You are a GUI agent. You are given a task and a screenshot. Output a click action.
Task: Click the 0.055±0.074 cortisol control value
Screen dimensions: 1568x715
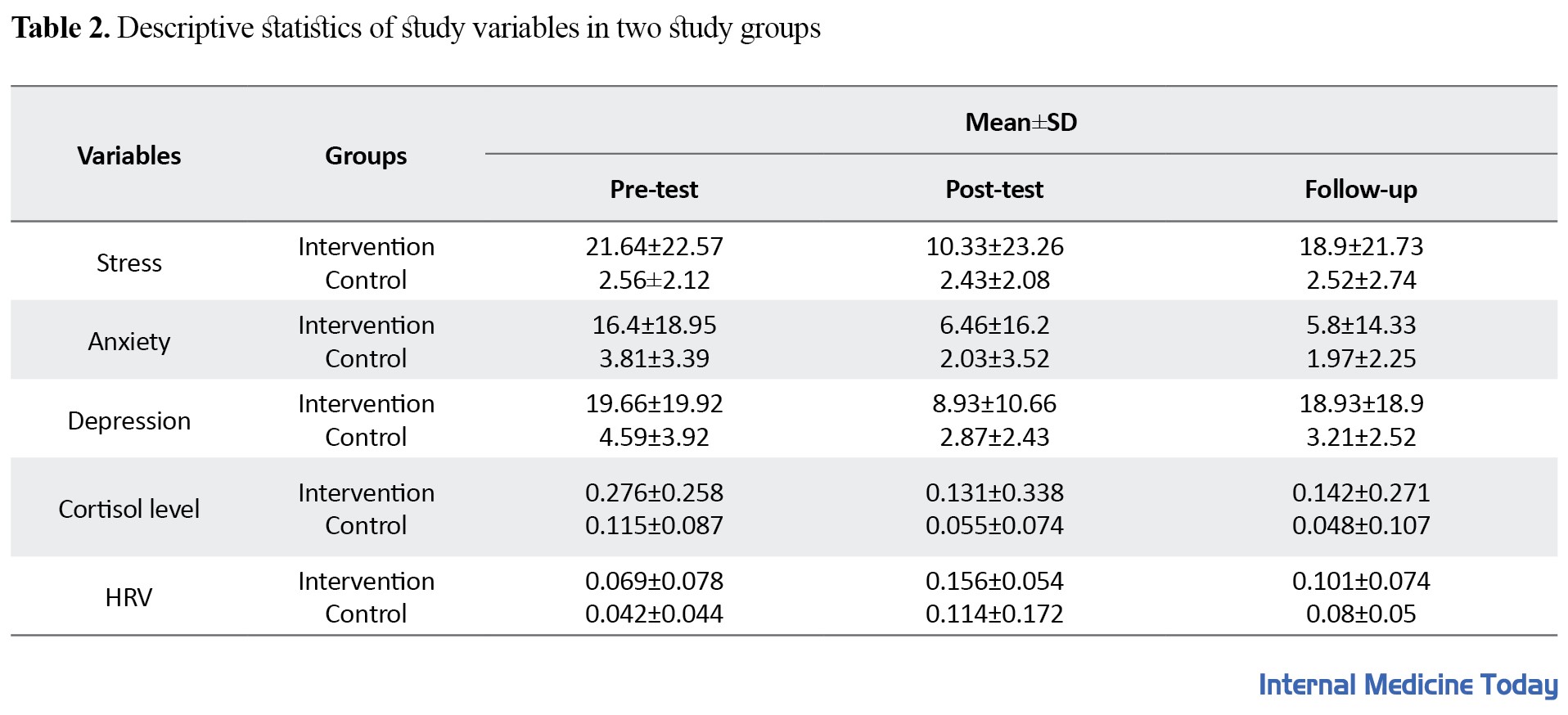(x=994, y=525)
